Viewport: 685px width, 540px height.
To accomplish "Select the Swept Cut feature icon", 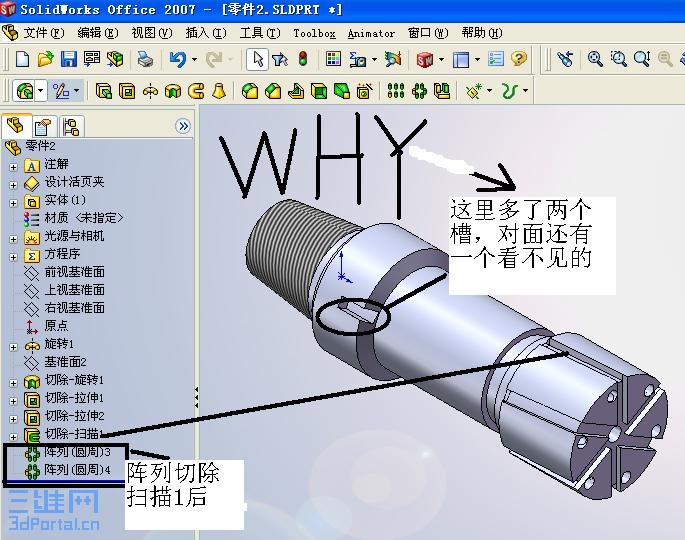I will pos(196,91).
